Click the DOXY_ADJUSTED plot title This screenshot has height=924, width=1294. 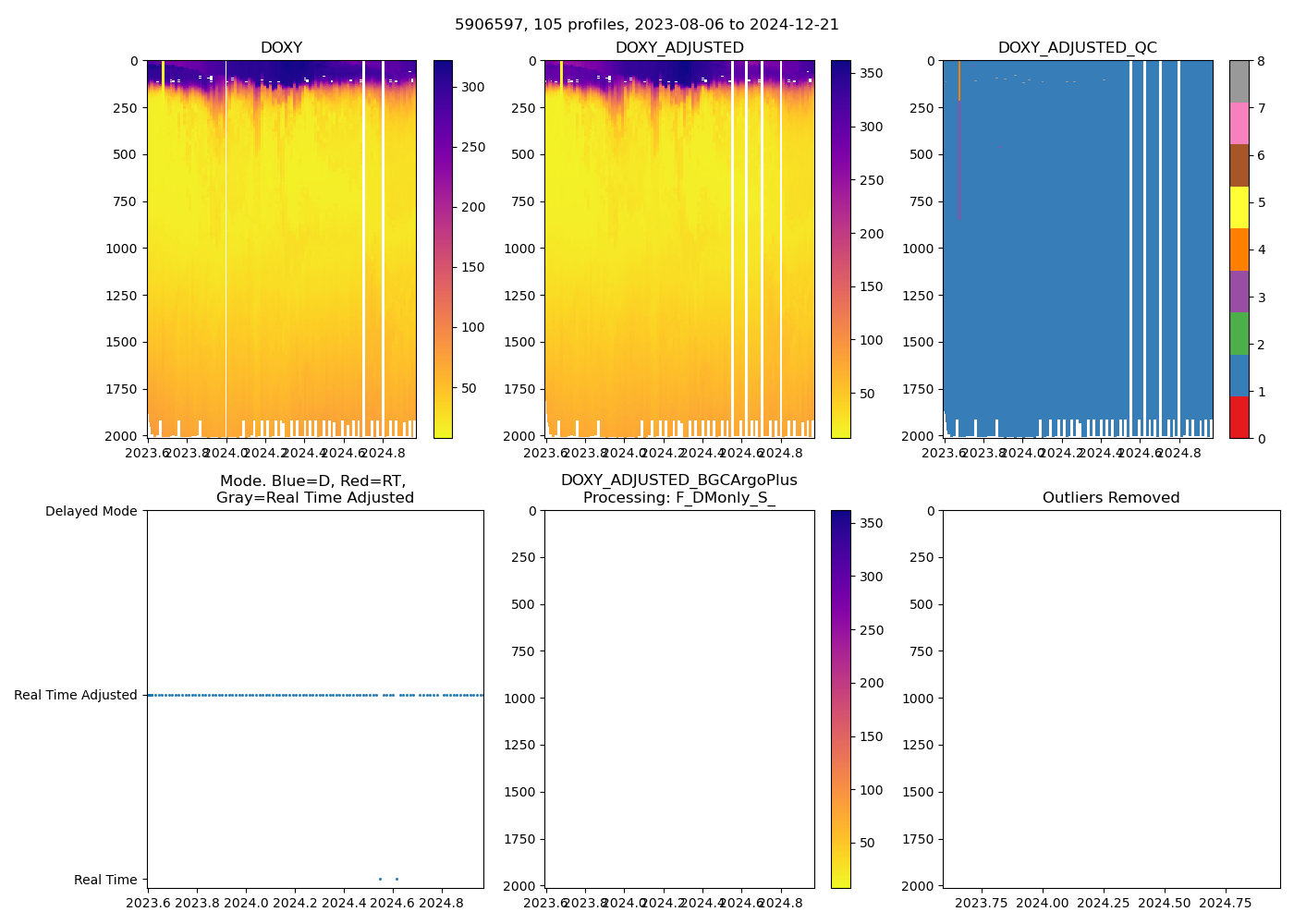679,47
